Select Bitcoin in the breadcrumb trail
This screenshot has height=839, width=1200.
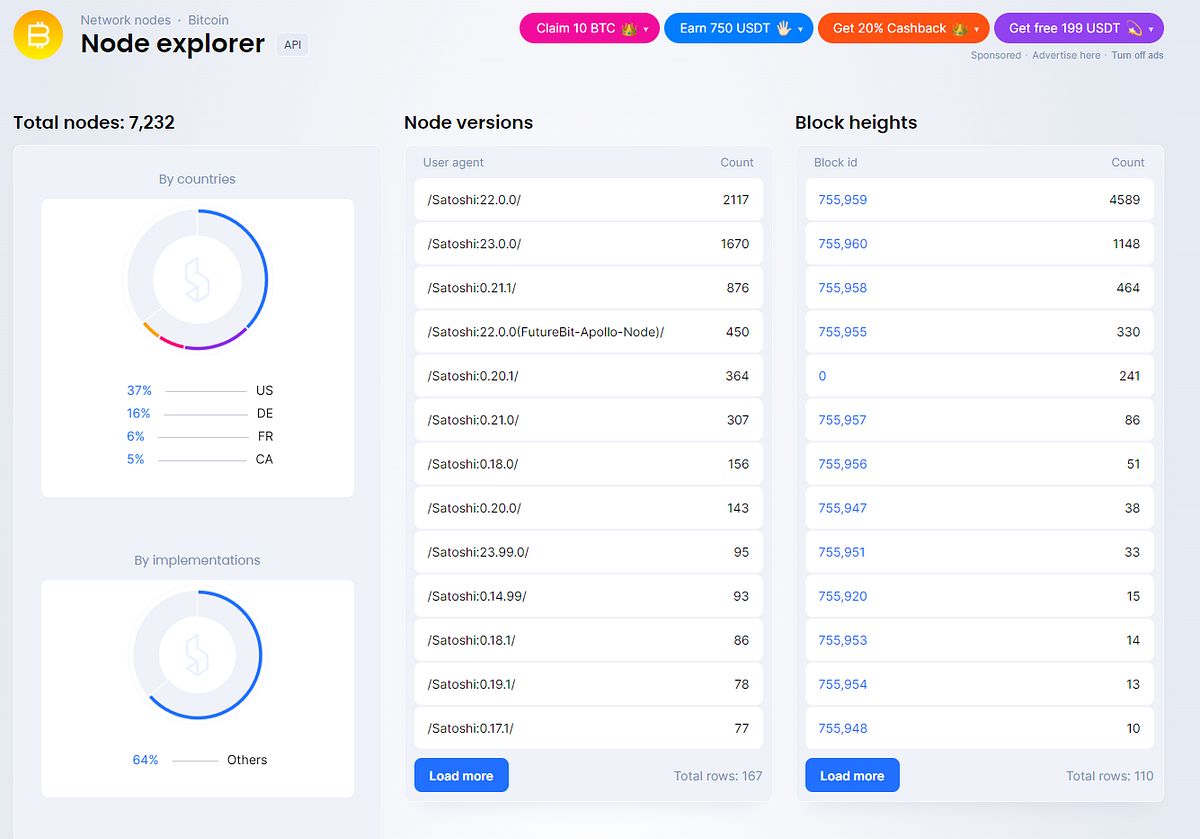208,19
